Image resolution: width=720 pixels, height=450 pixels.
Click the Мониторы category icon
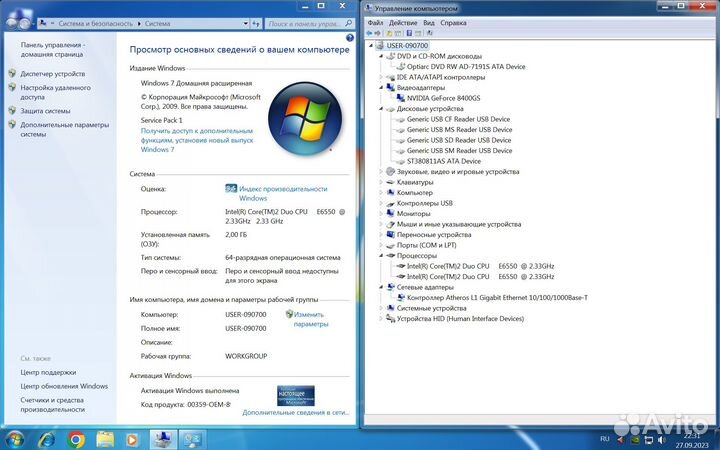(x=390, y=214)
